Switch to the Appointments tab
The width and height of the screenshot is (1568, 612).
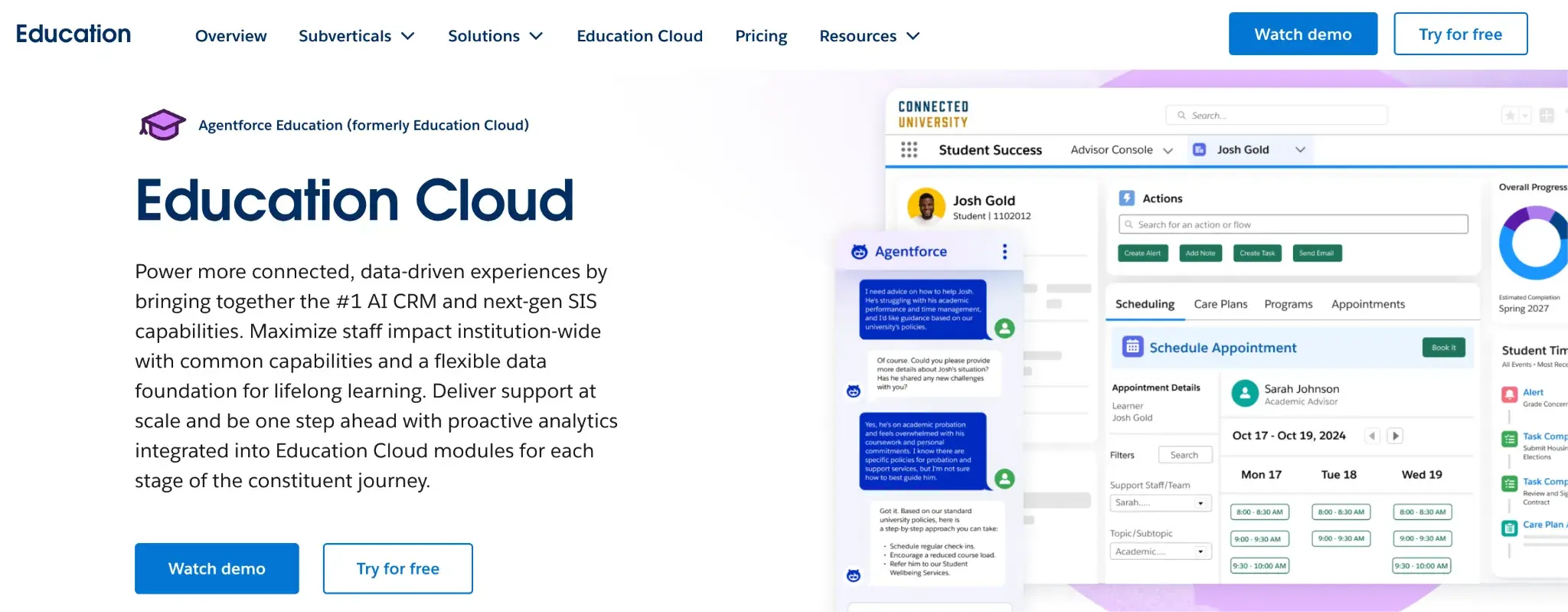(x=1368, y=304)
